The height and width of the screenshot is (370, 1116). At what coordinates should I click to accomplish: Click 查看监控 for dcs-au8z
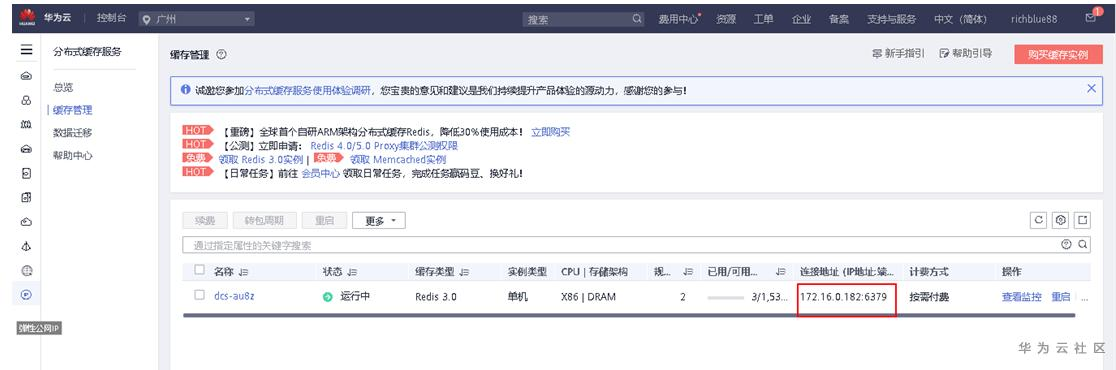tap(1021, 297)
